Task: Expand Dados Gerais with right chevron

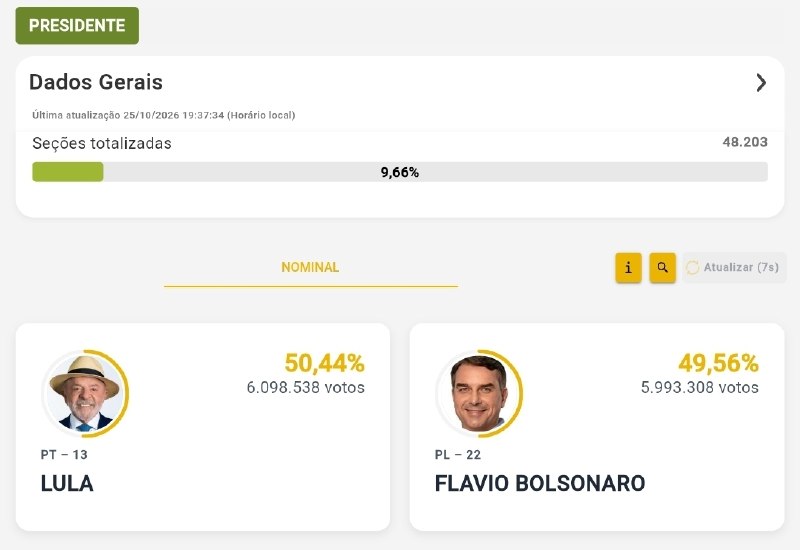Action: pos(761,82)
